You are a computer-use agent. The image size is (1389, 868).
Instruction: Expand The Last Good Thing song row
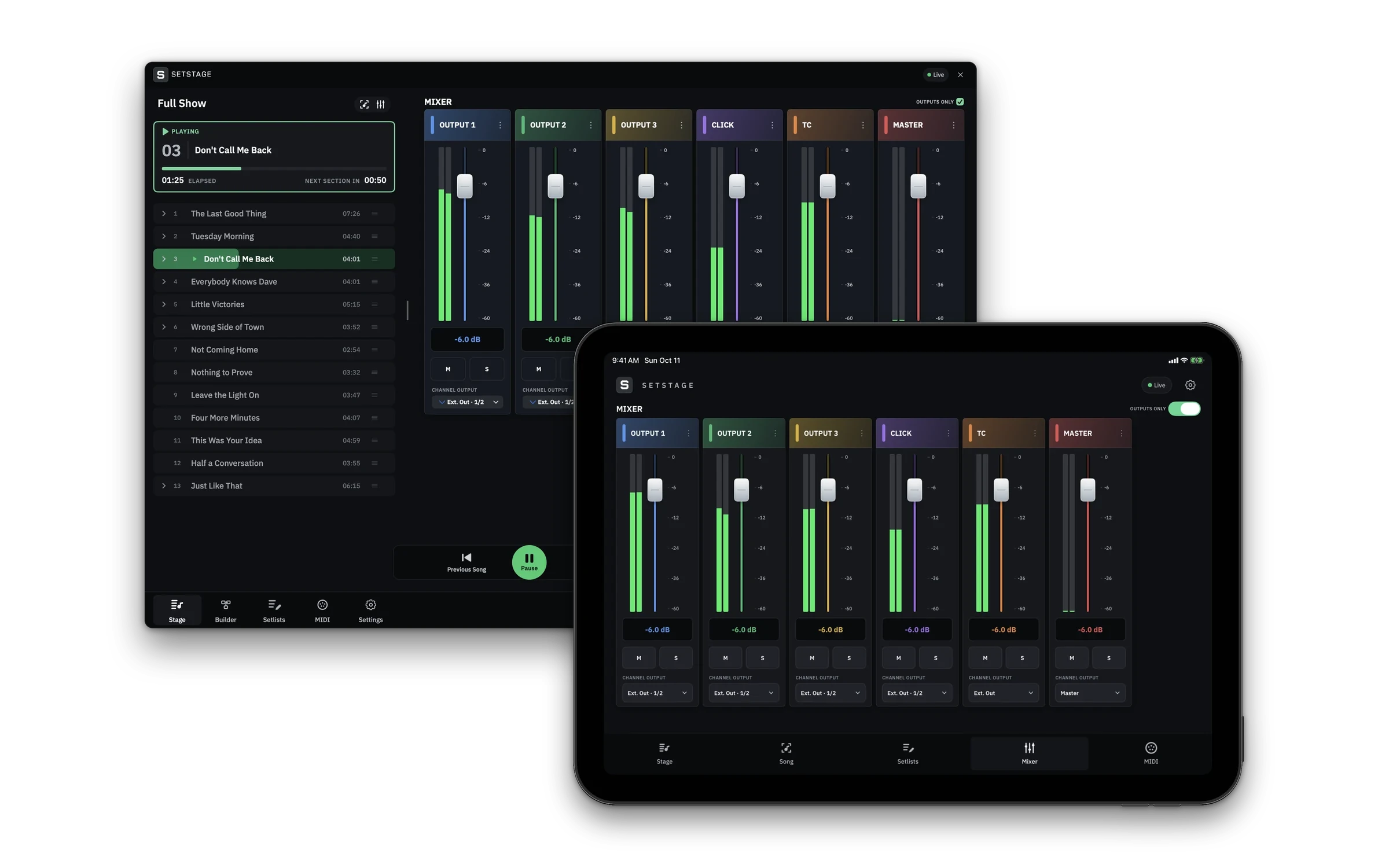tap(164, 214)
